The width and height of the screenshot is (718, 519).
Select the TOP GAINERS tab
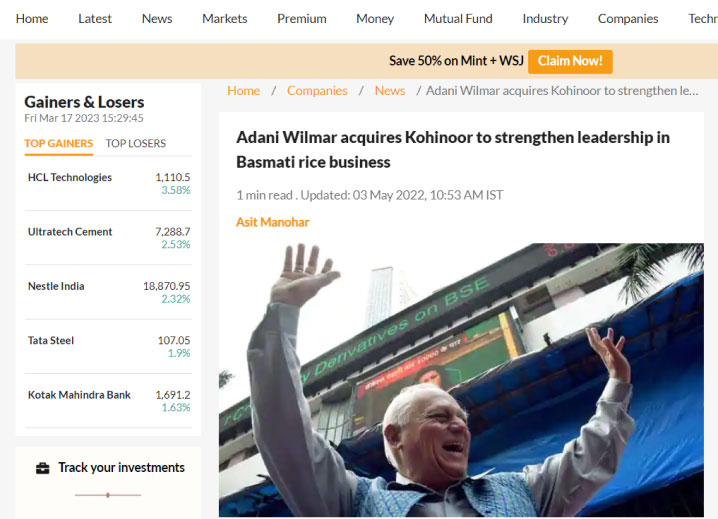[59, 143]
